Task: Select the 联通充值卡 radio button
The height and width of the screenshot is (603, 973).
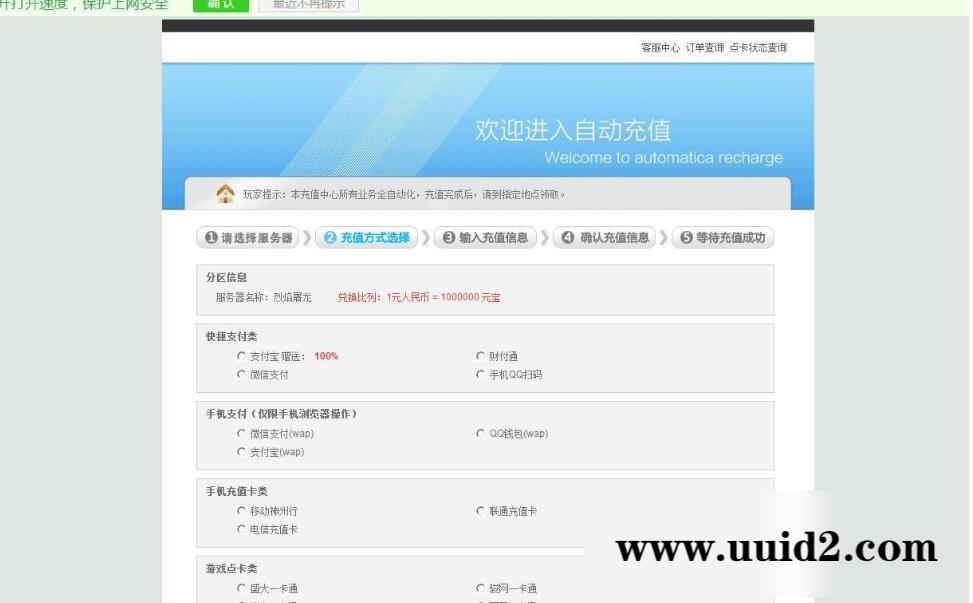Action: (x=481, y=510)
